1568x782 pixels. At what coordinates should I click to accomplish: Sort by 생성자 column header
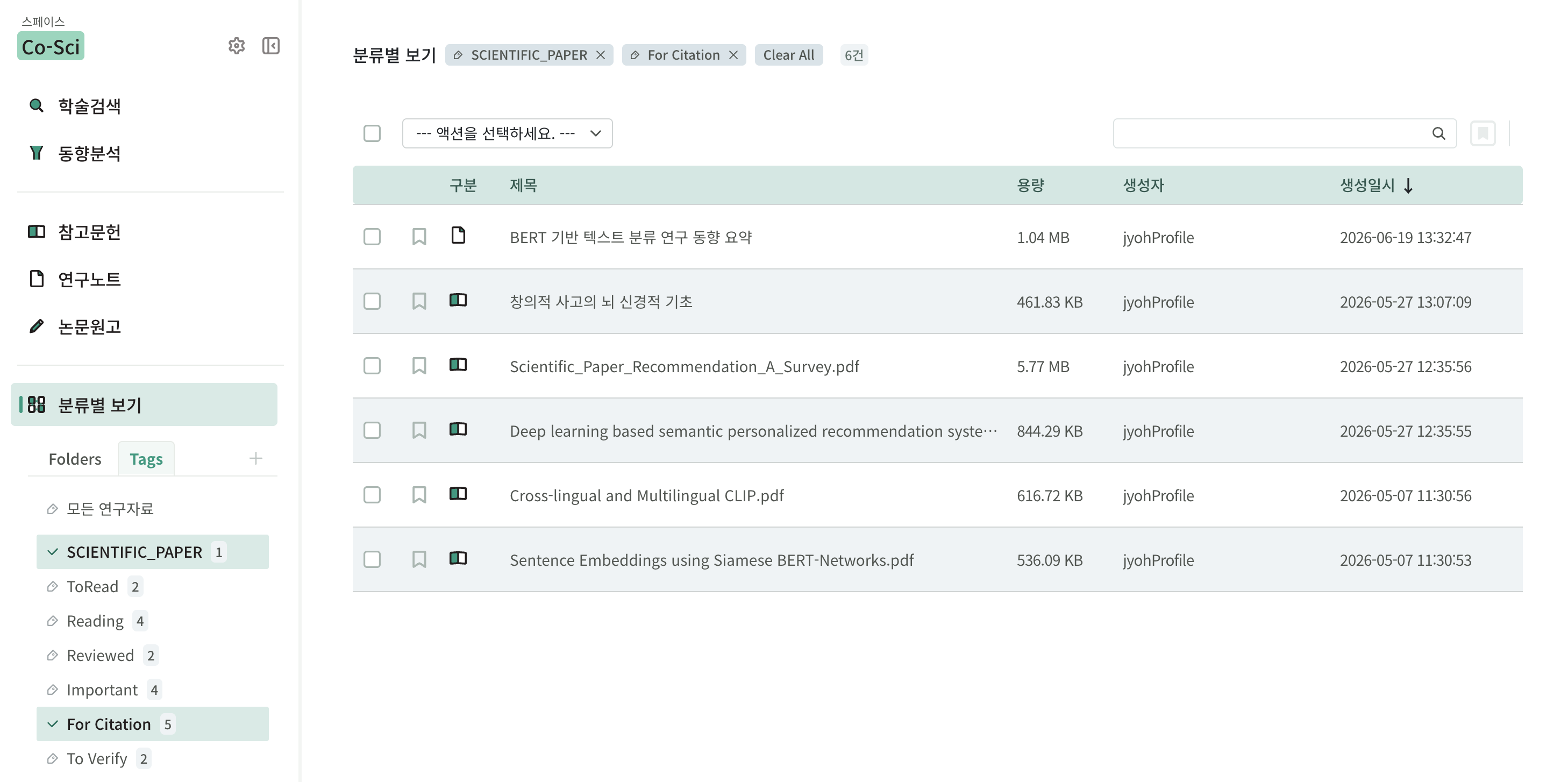(x=1143, y=185)
